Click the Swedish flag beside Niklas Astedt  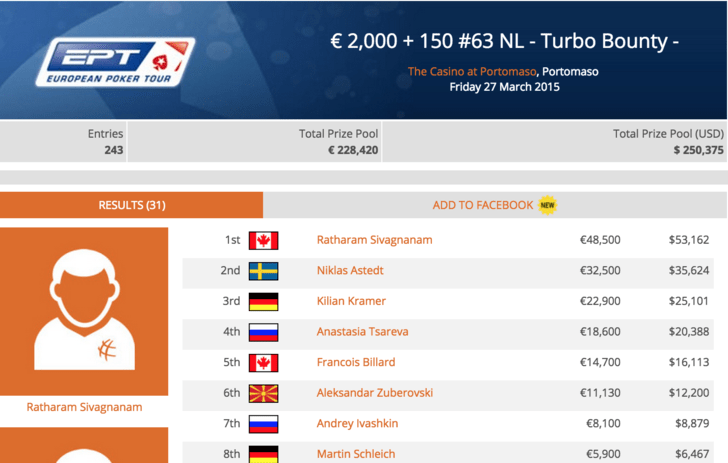(263, 271)
